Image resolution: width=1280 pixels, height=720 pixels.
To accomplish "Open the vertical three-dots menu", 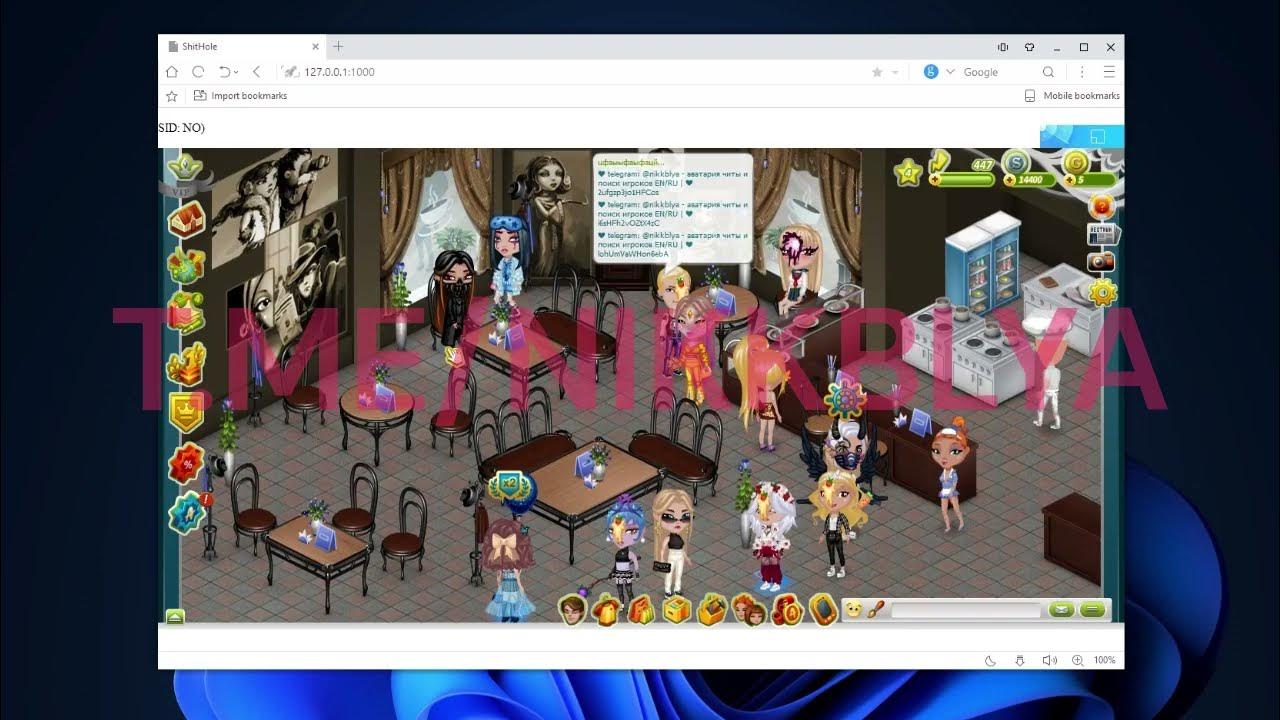I will point(1081,72).
